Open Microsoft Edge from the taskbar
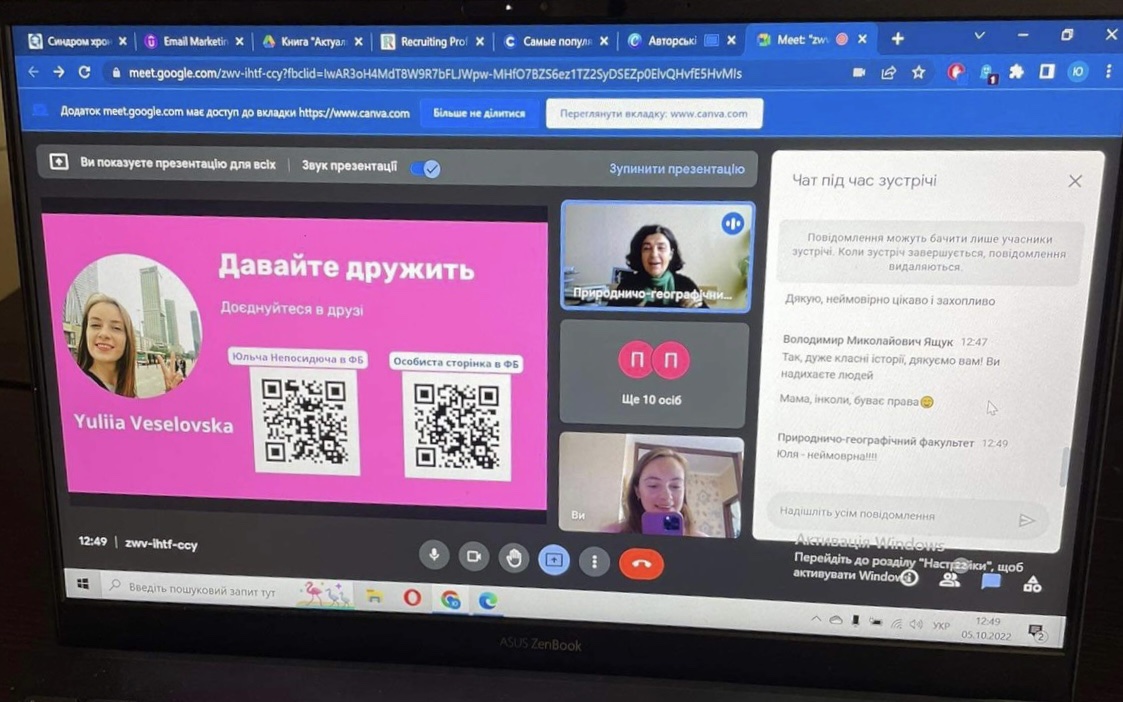Screen dimensions: 1123x702 click(488, 600)
